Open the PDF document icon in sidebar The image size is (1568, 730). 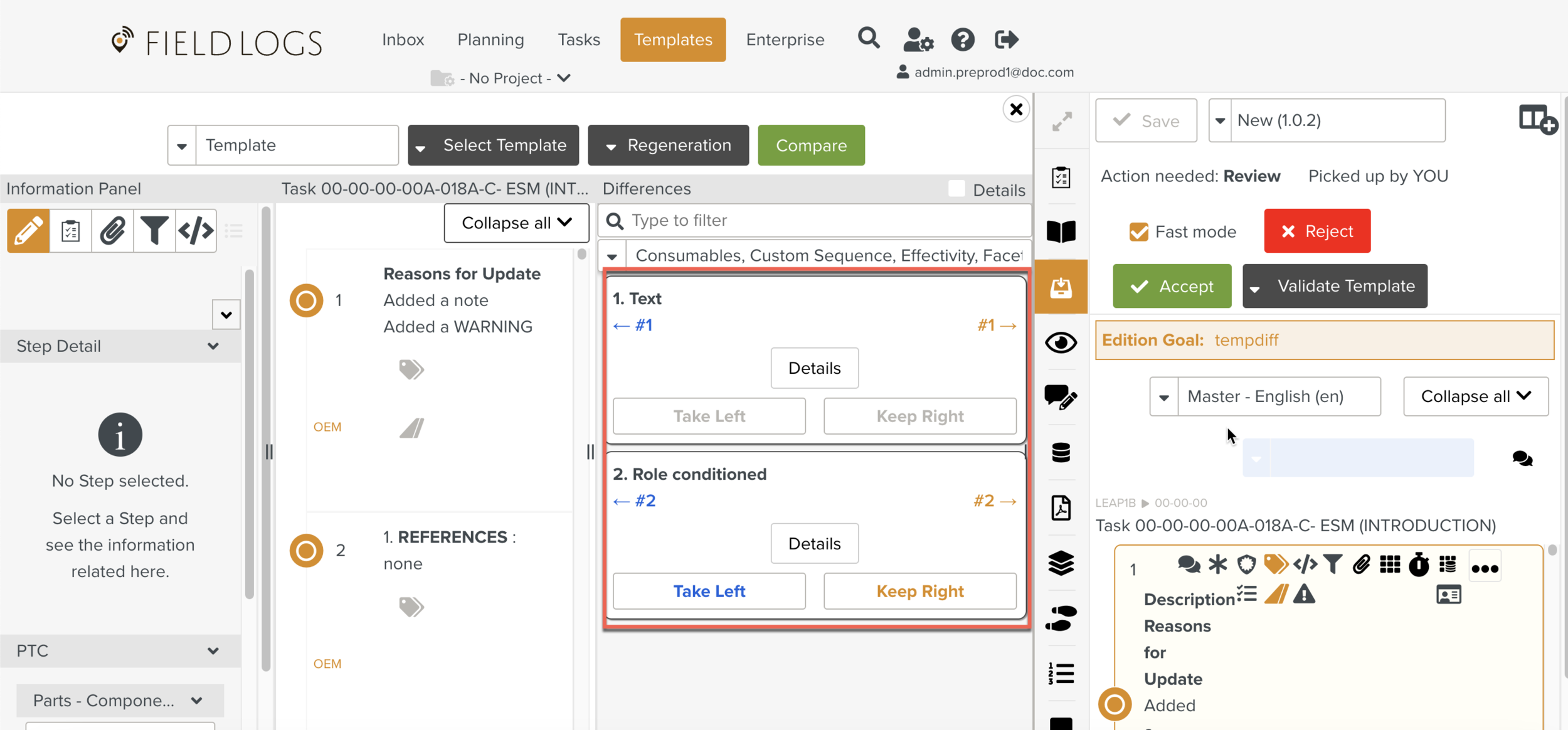click(1061, 507)
